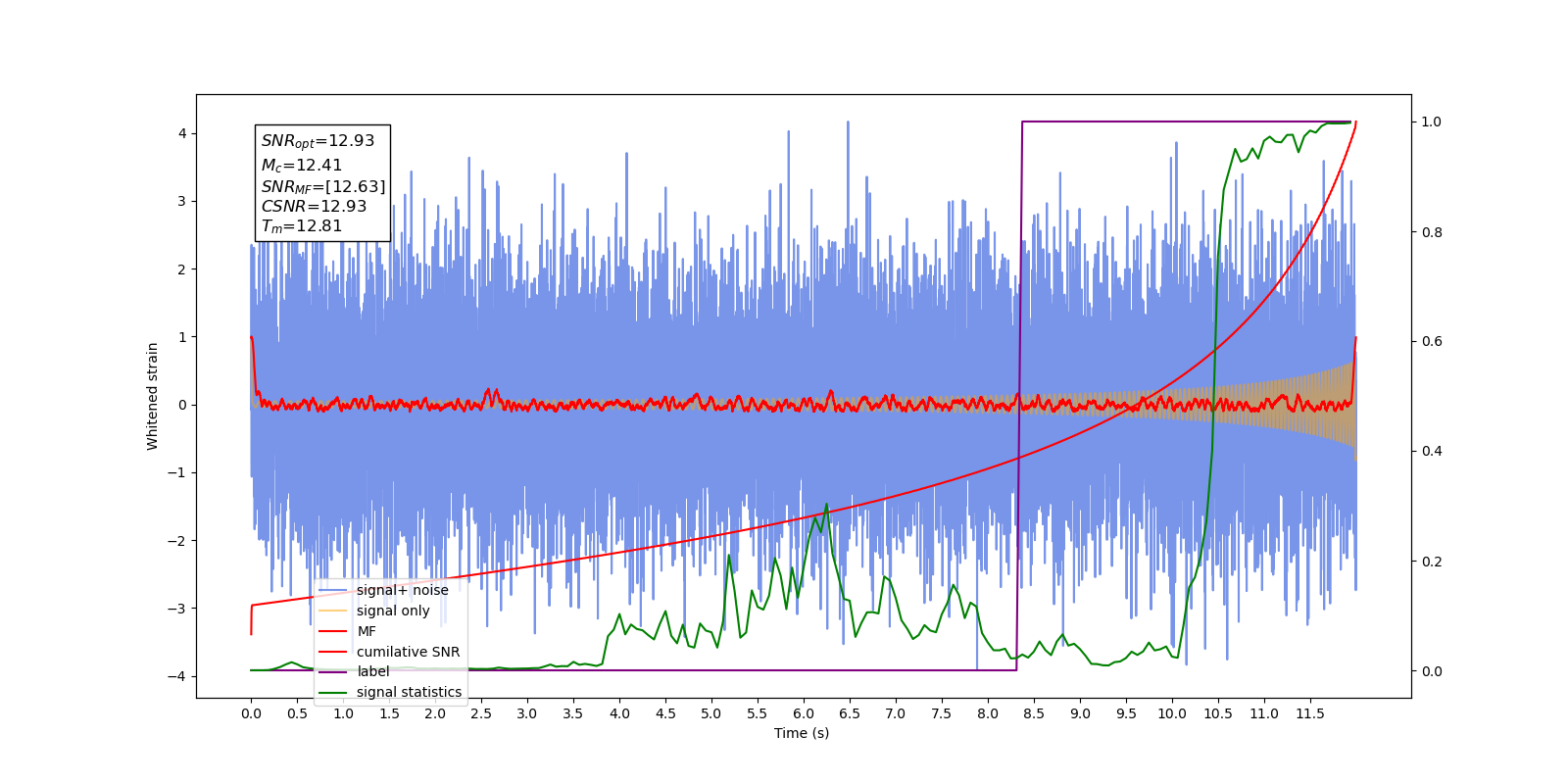Click the 0.4 tick on the right axis
Viewport: 1568px width, 784px height.
click(1432, 451)
